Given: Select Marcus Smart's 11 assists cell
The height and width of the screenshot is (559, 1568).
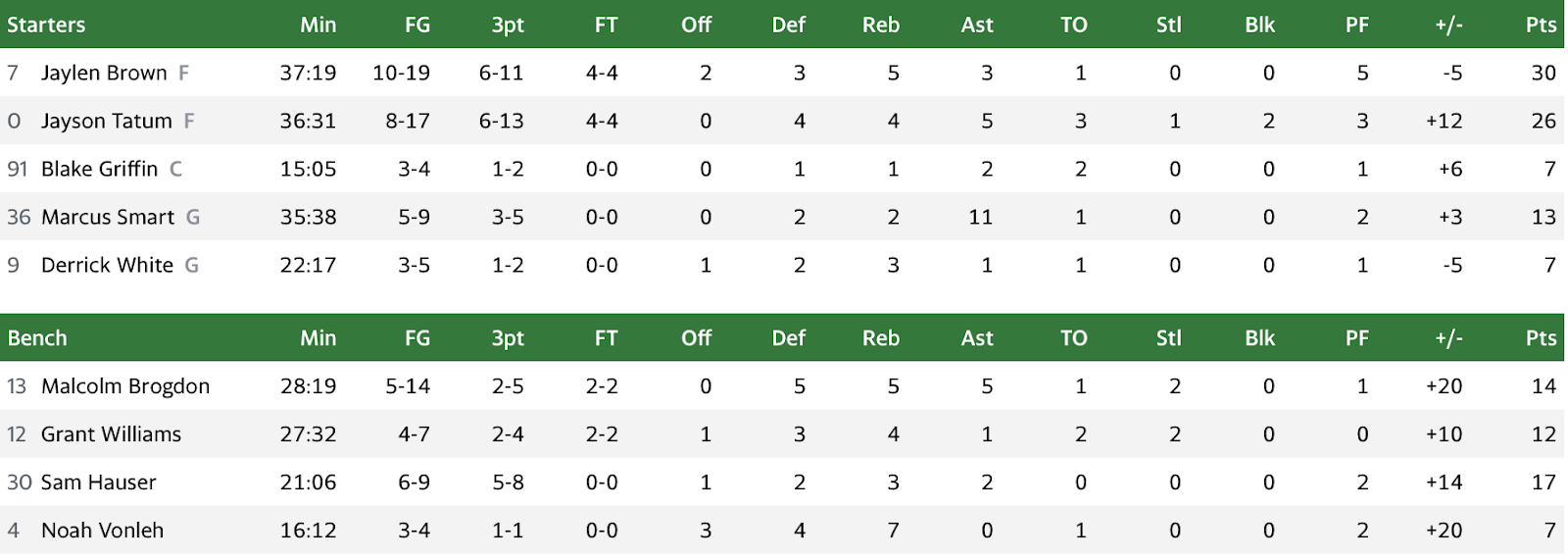Looking at the screenshot, I should 981,217.
